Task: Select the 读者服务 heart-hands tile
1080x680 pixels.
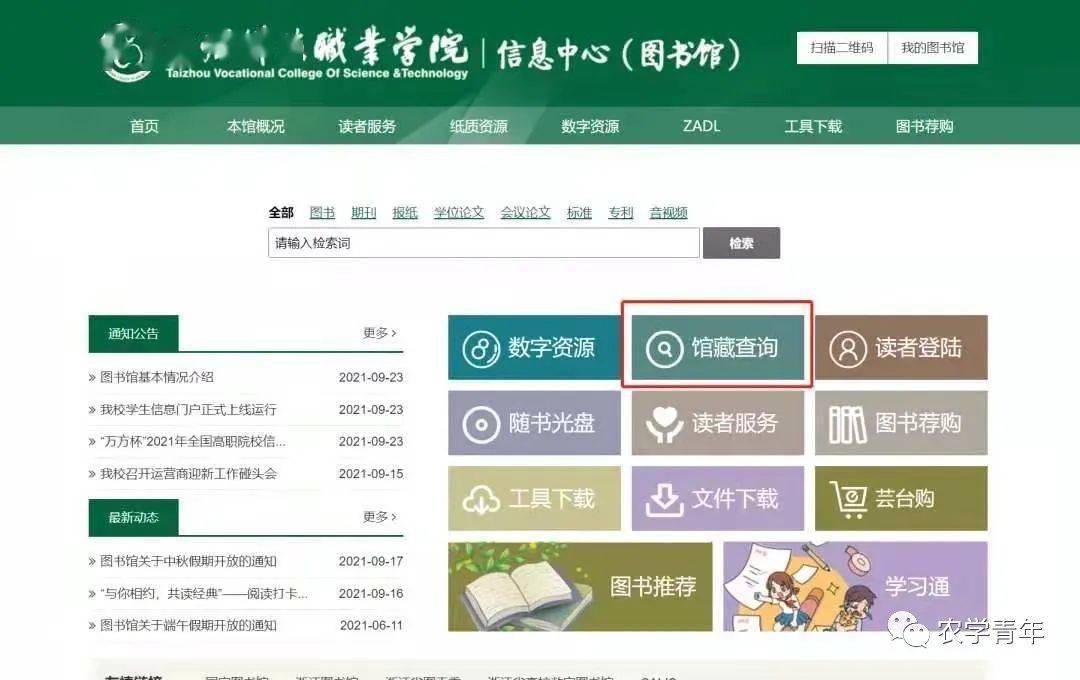Action: pyautogui.click(x=717, y=423)
